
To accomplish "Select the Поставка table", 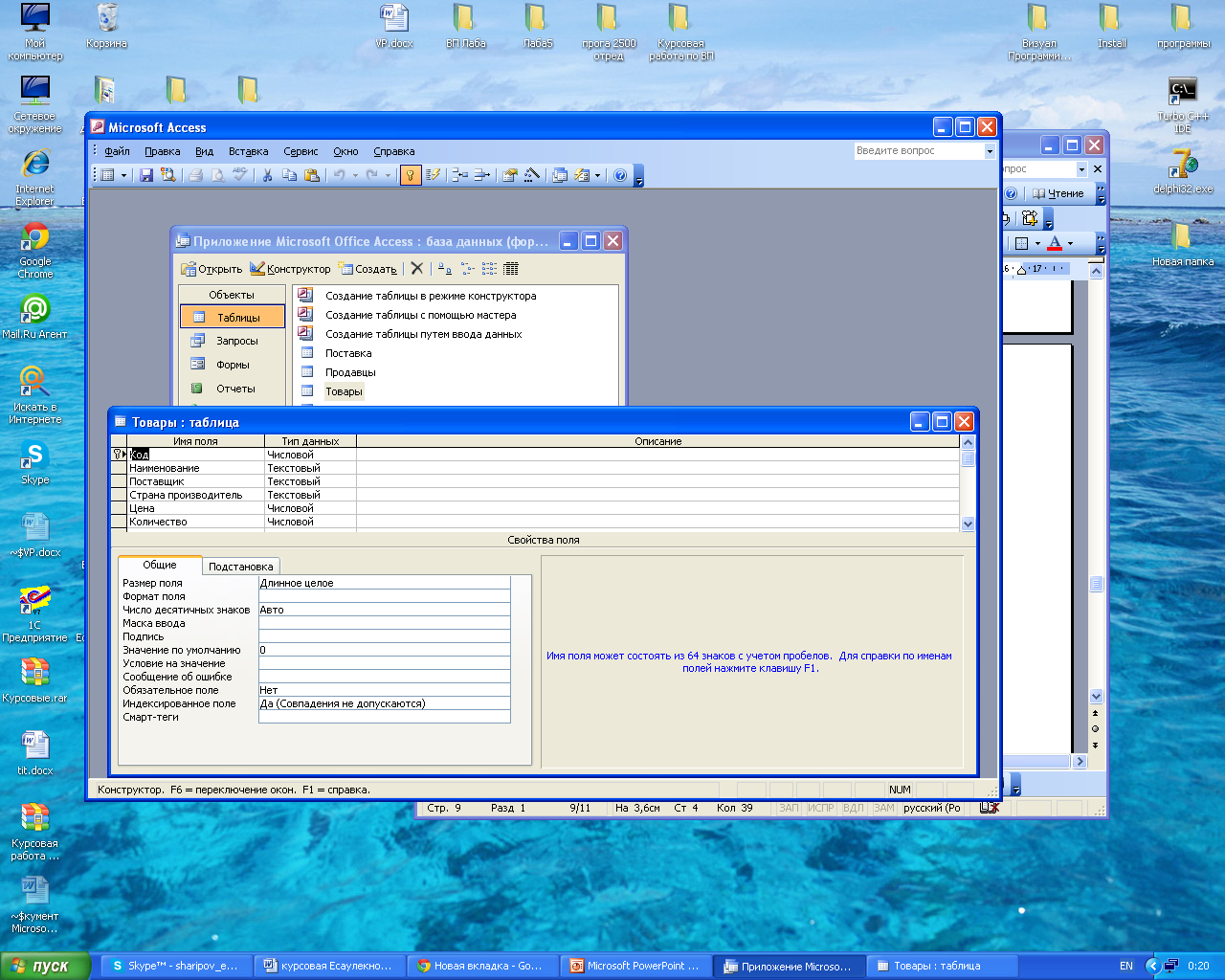I will click(348, 353).
